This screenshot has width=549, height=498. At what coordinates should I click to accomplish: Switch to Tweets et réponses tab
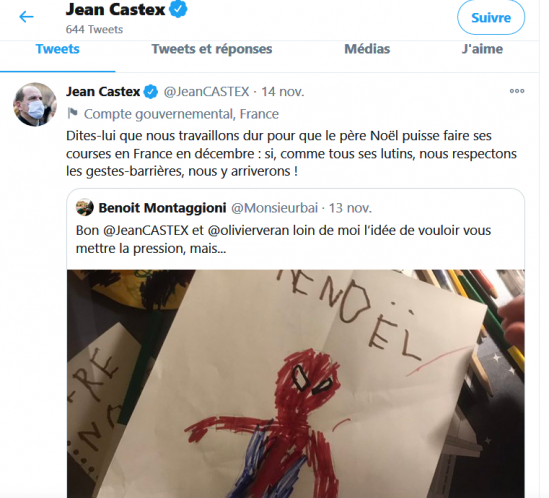tap(212, 49)
